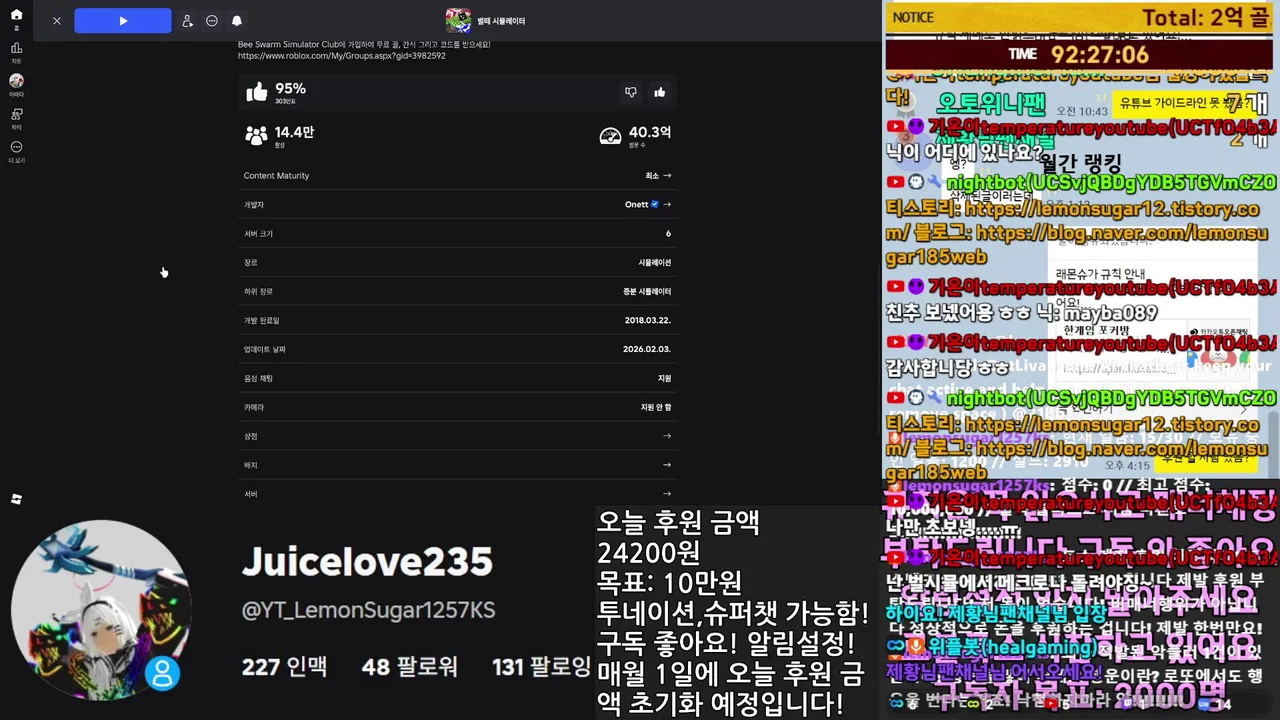Click the TIME 92:27:06 timer
This screenshot has height=720, width=1280.
click(1078, 54)
